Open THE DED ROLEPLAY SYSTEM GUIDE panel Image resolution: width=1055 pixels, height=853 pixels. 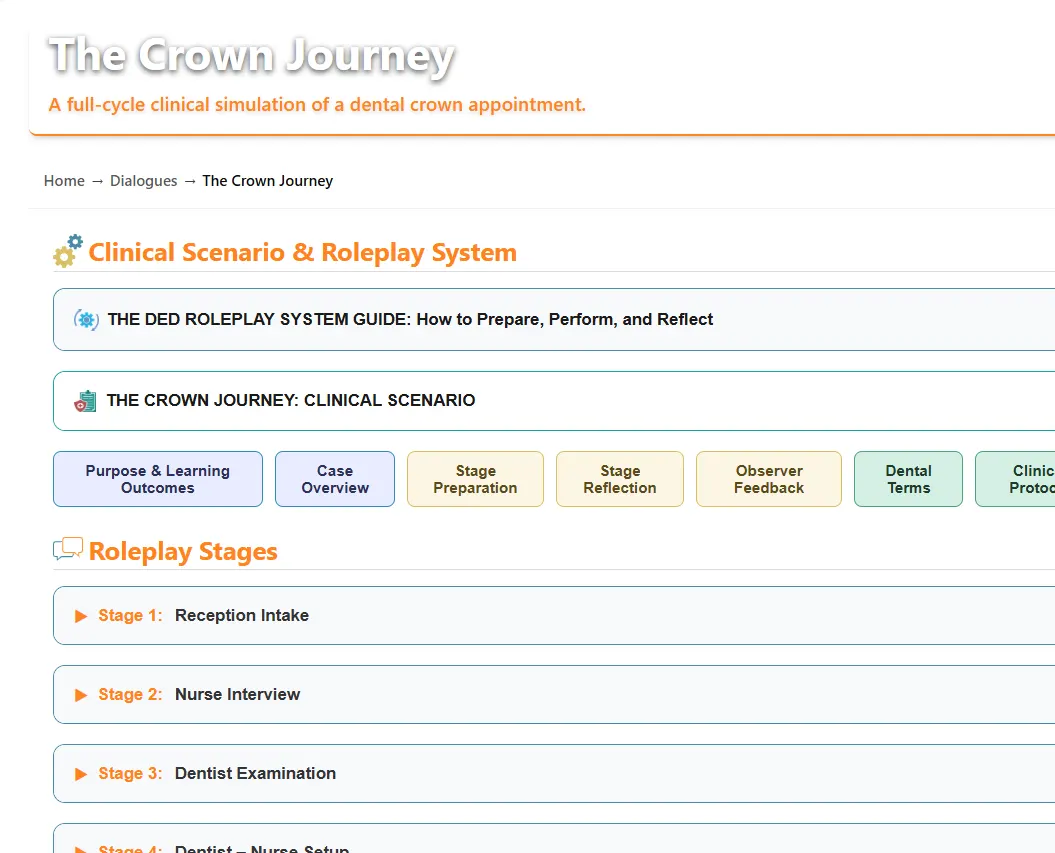click(554, 320)
